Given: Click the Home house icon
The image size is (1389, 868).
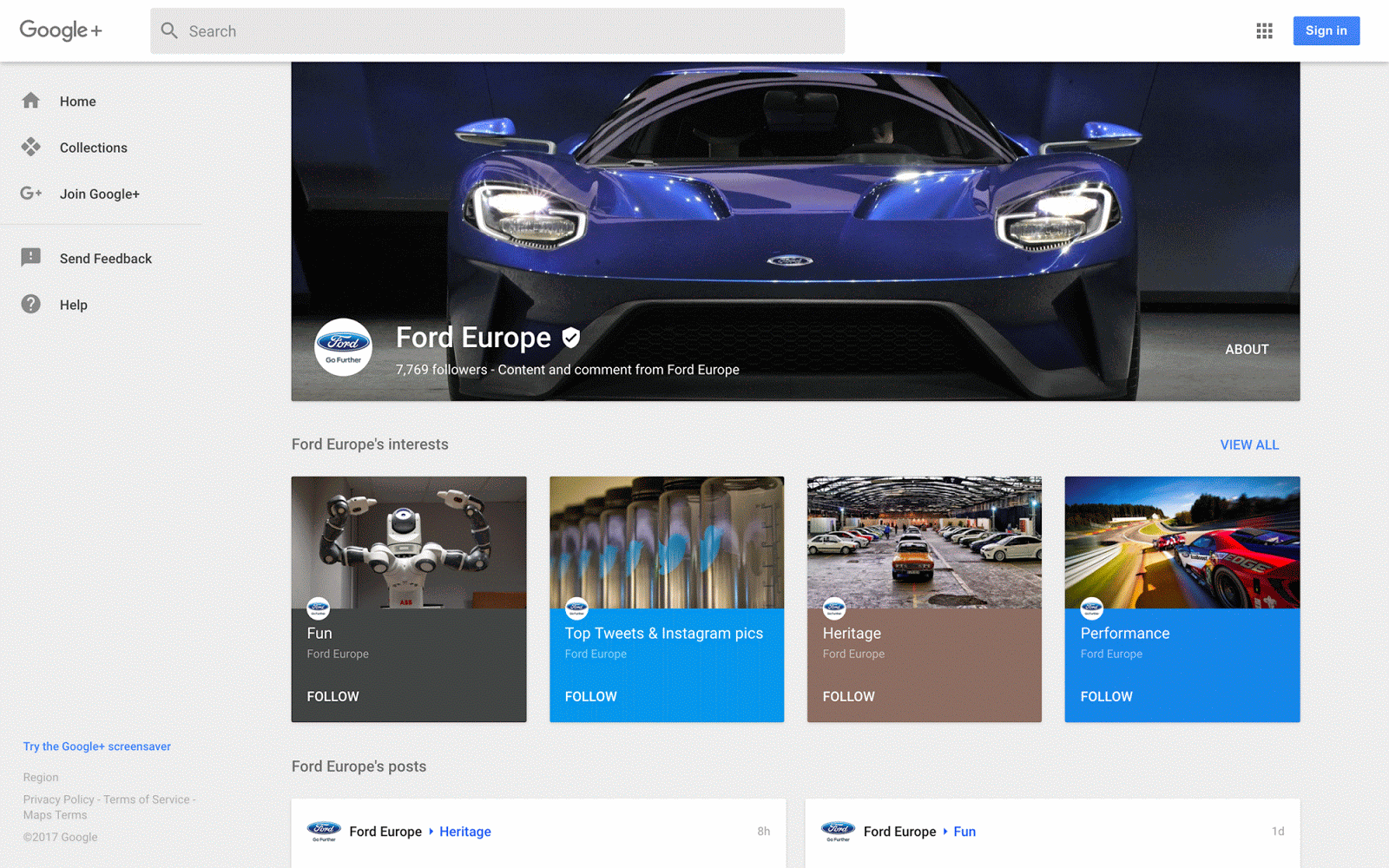Looking at the screenshot, I should (31, 101).
